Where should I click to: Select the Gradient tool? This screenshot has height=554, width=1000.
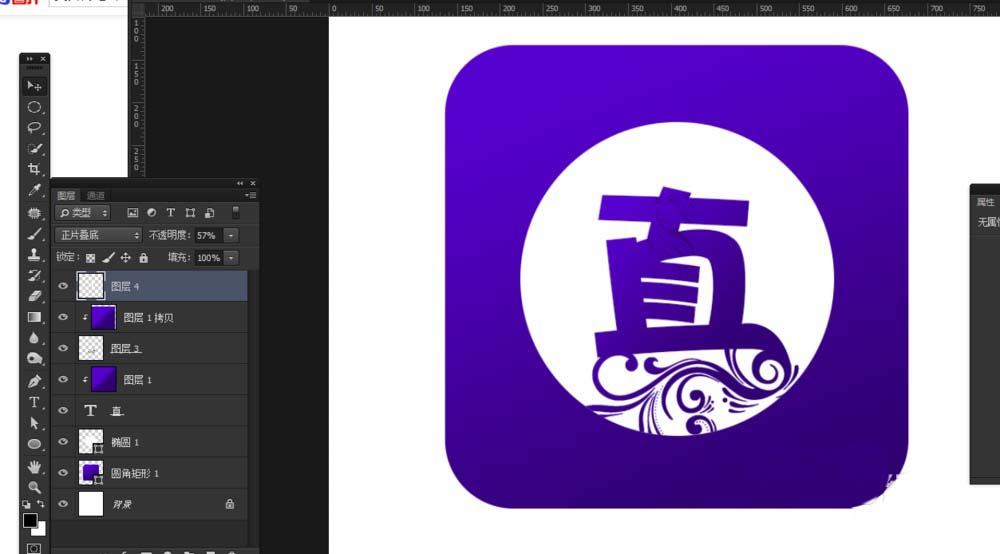point(34,317)
